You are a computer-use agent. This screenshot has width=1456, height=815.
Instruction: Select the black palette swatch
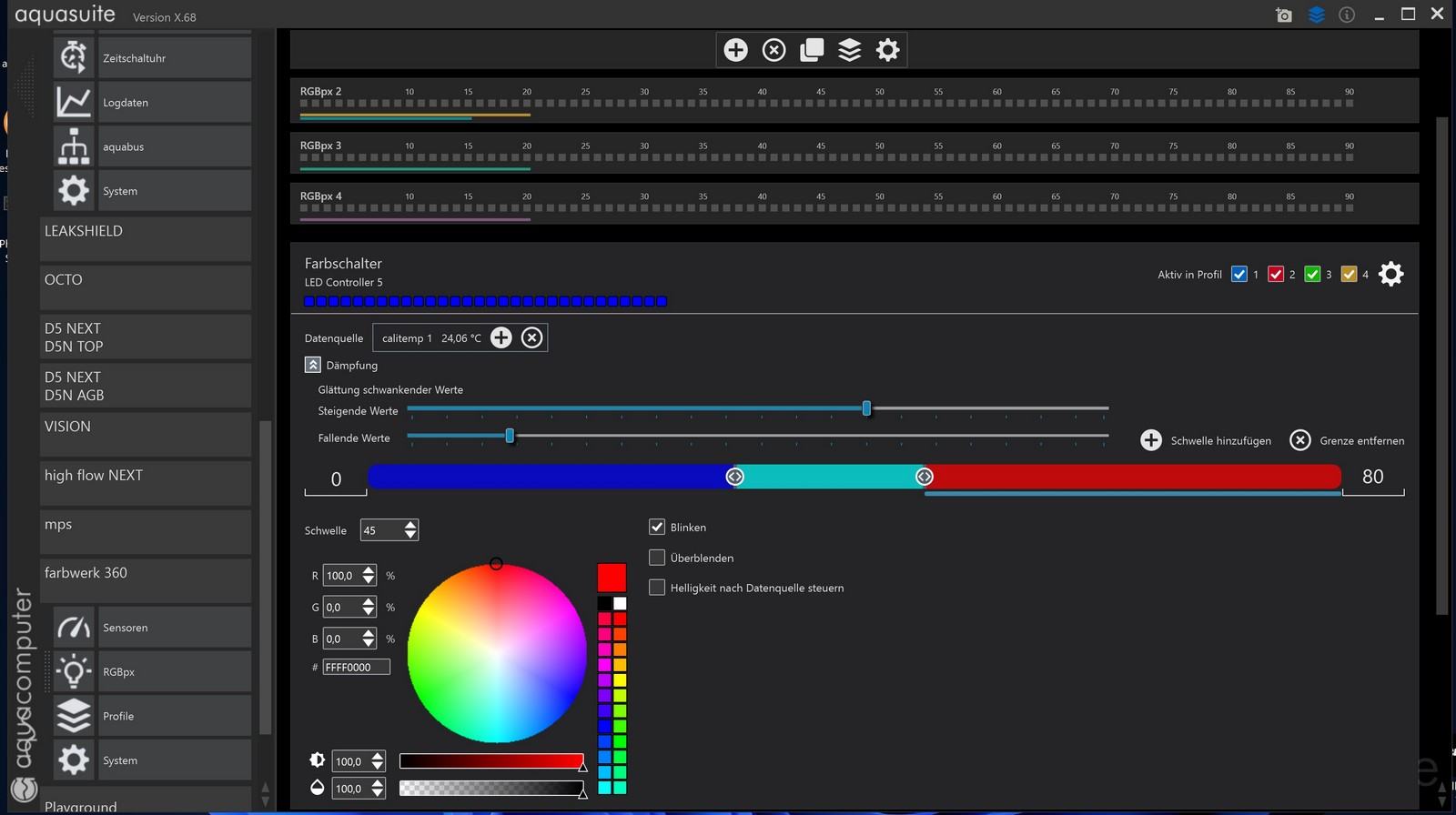coord(604,603)
